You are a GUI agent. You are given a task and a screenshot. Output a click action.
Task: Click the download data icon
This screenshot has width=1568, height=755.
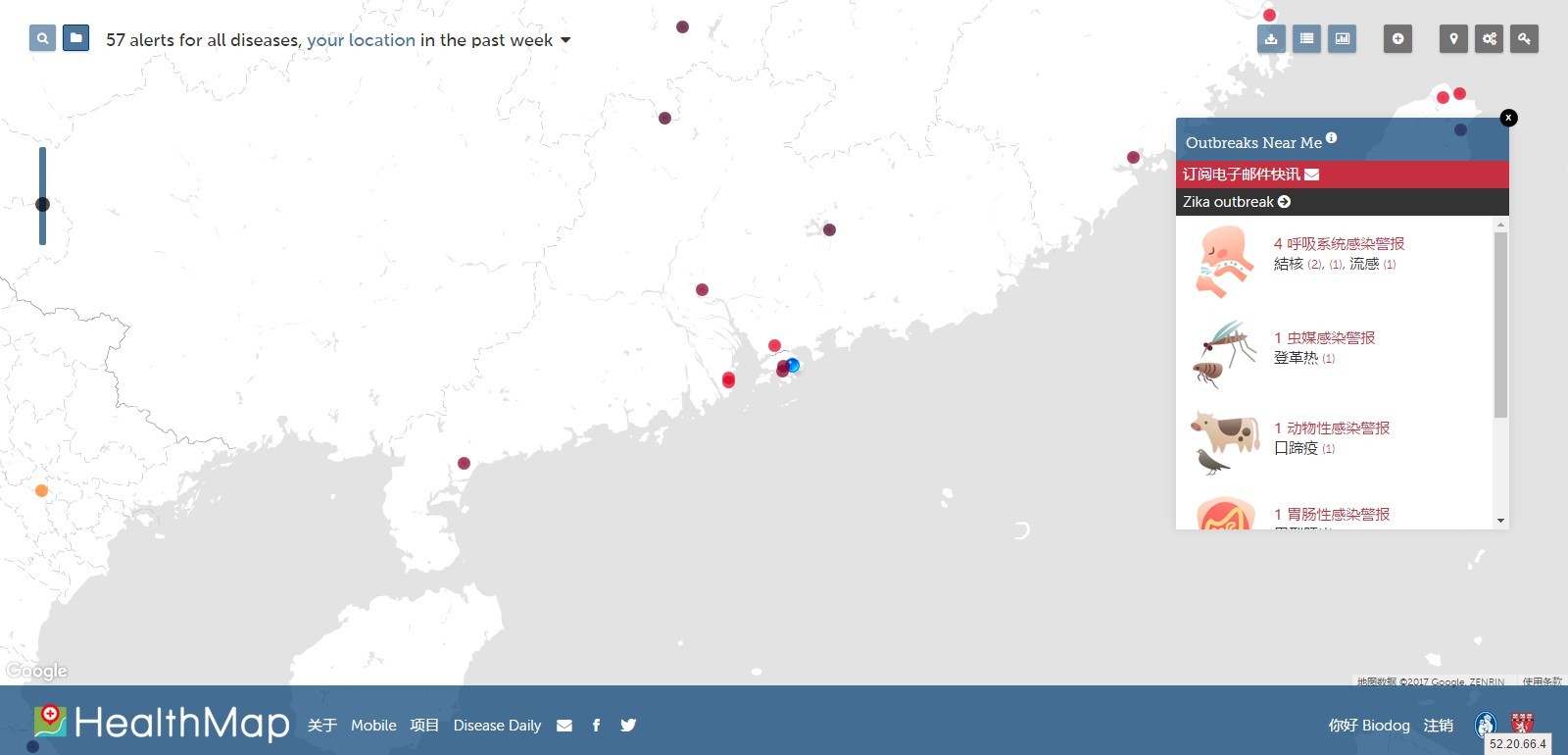tap(1271, 39)
